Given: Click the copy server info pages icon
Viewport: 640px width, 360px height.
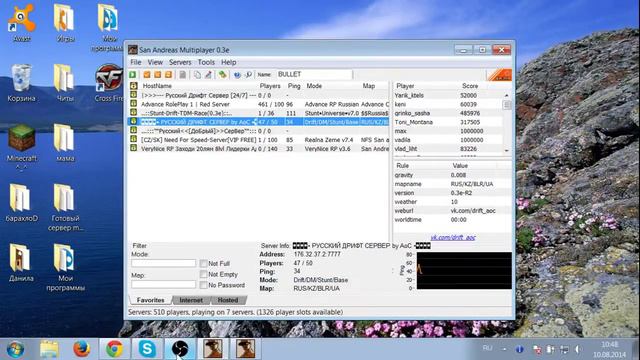Looking at the screenshot, I should click(198, 74).
